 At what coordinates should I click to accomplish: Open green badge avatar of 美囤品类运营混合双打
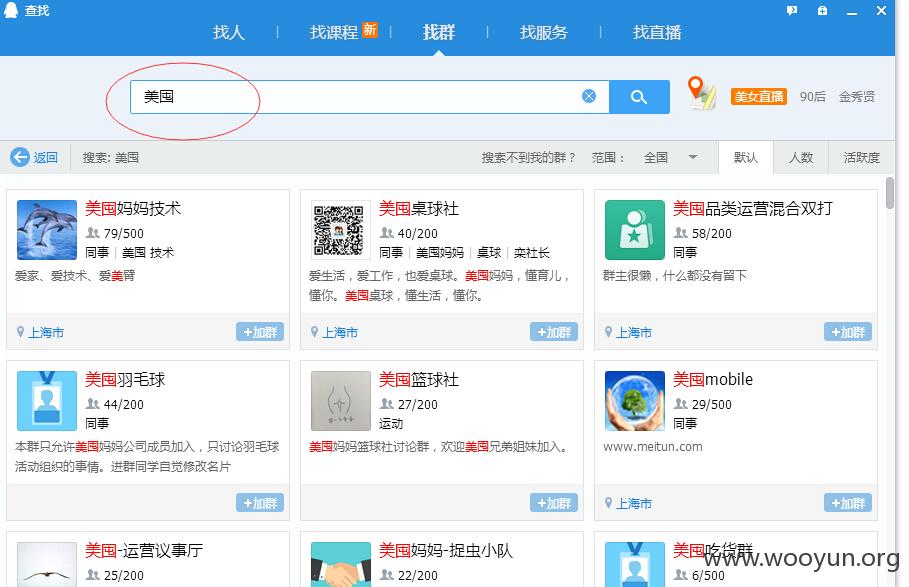635,229
